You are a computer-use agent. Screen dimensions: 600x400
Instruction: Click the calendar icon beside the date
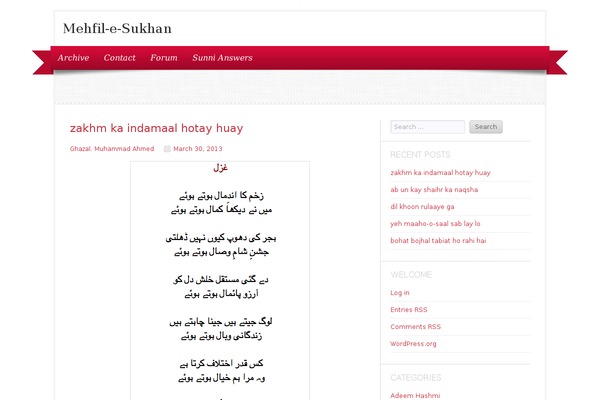click(x=167, y=149)
